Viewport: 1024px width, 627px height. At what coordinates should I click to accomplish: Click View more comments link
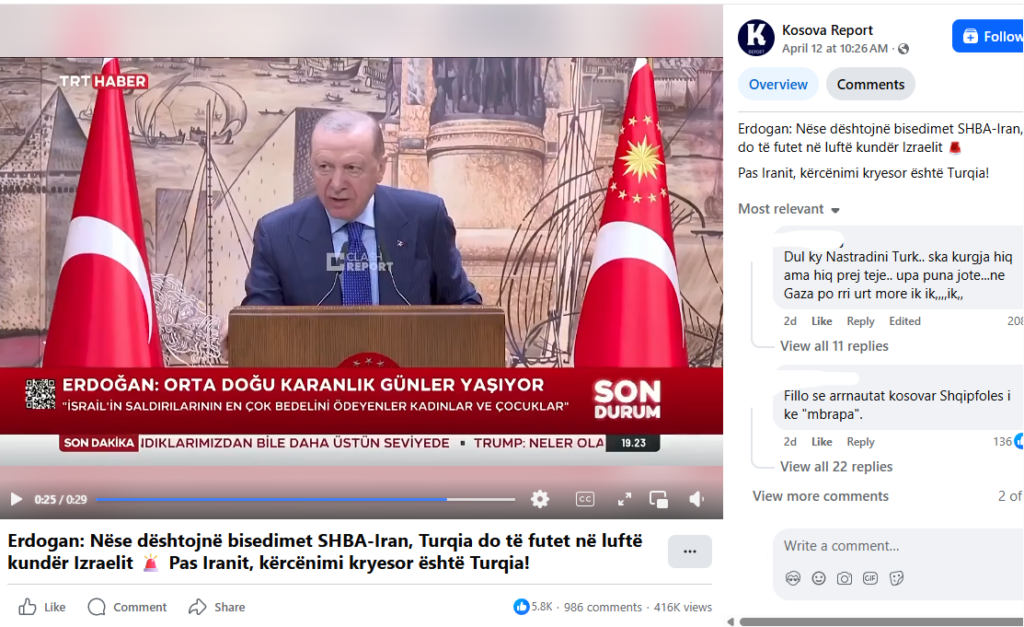point(820,496)
